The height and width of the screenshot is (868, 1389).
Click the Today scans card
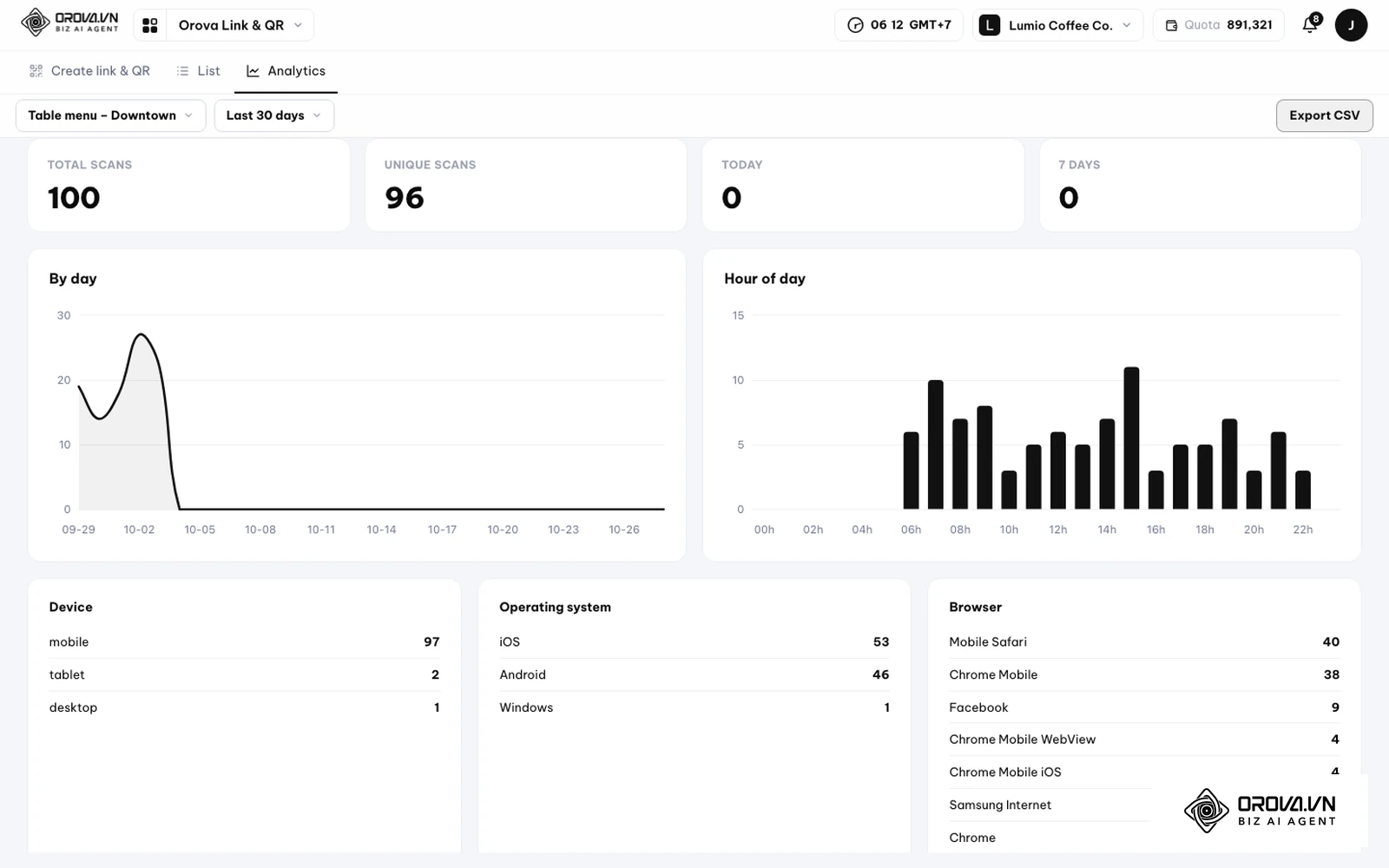[863, 185]
